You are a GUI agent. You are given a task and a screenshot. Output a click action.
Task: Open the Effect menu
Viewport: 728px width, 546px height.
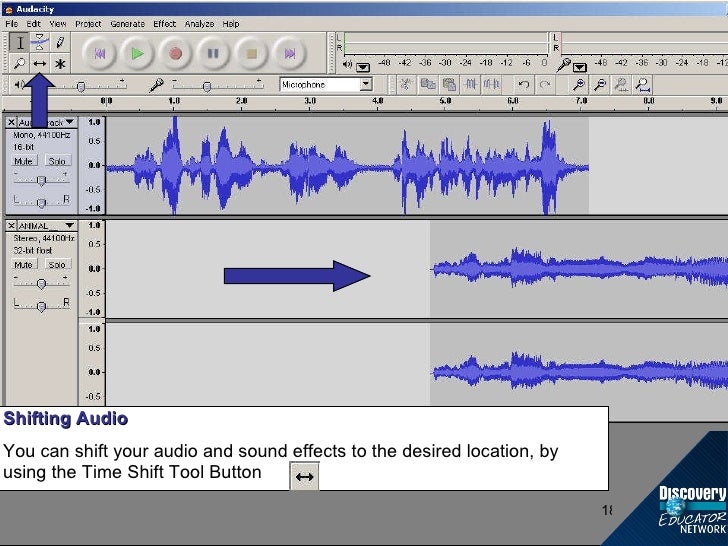[x=165, y=23]
